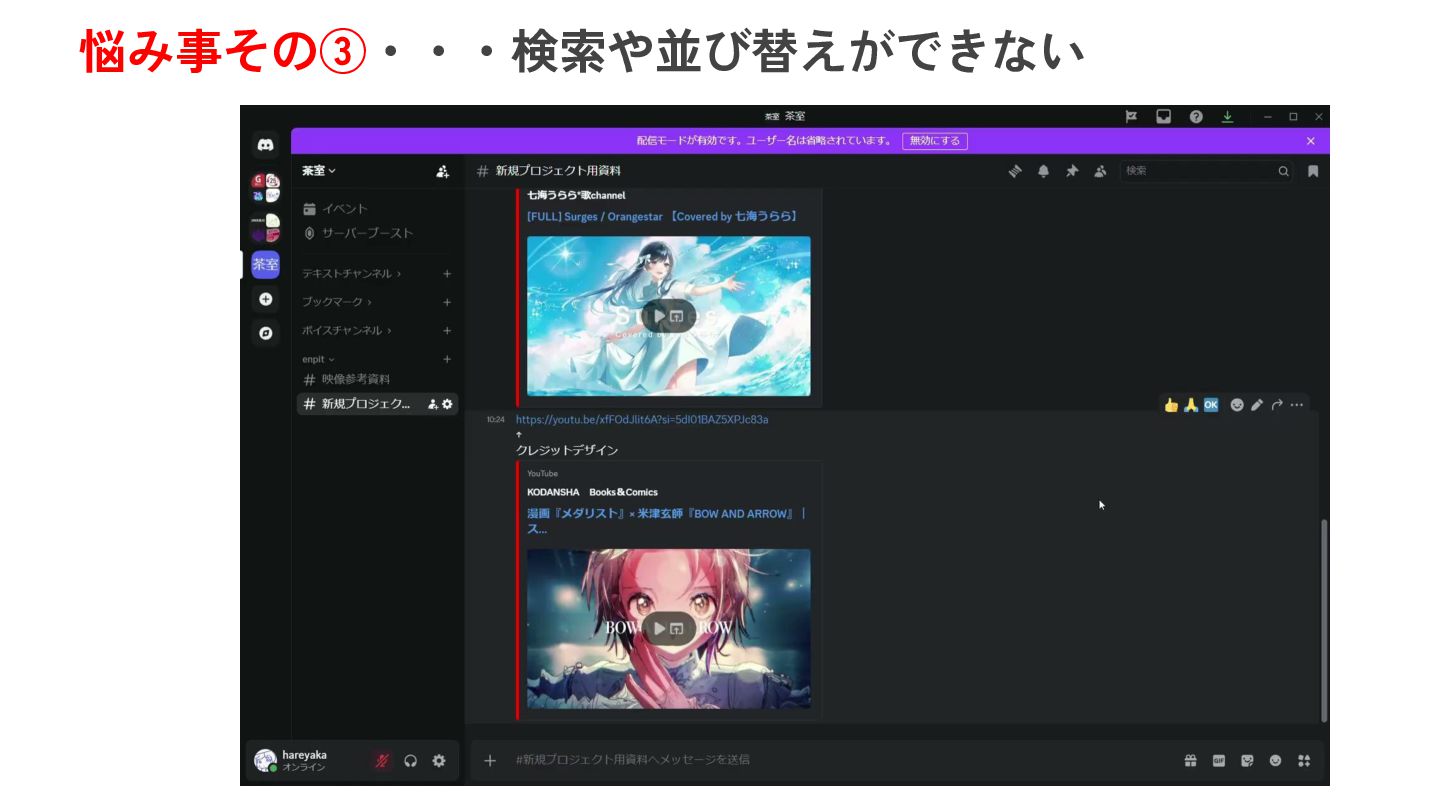Click the bookmark icon right of search
Image resolution: width=1440 pixels, height=810 pixels.
1313,171
